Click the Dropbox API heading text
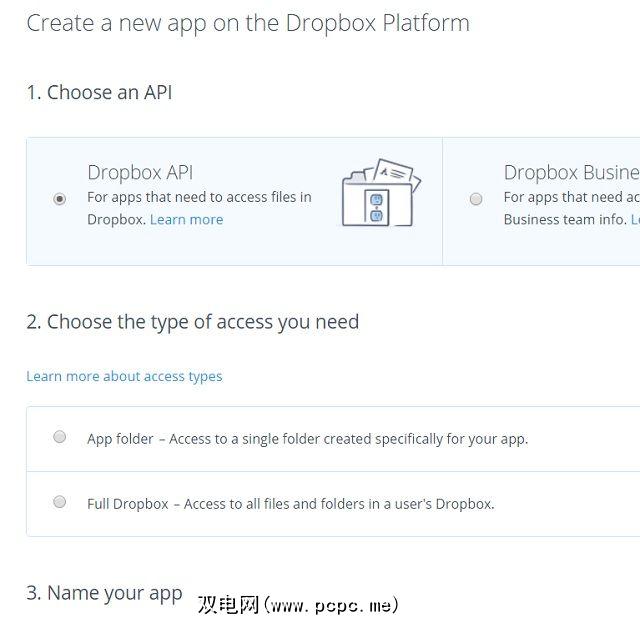 coord(140,173)
